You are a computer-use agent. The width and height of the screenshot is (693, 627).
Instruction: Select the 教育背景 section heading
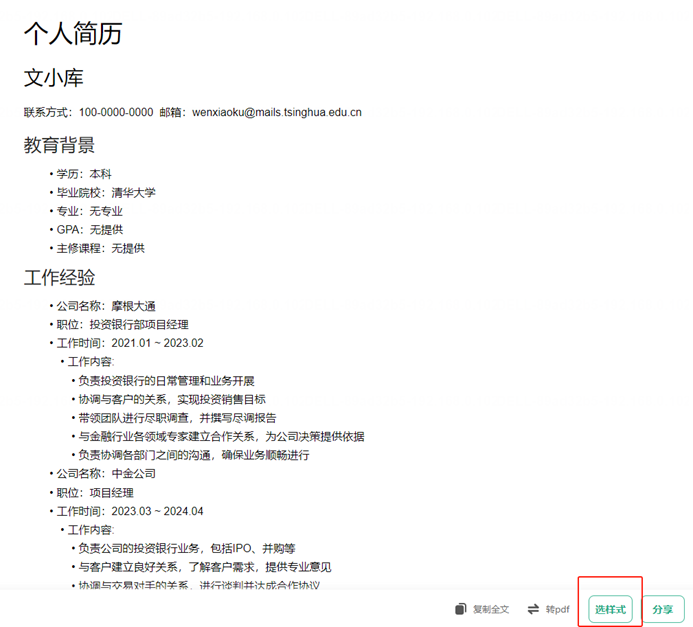[60, 146]
